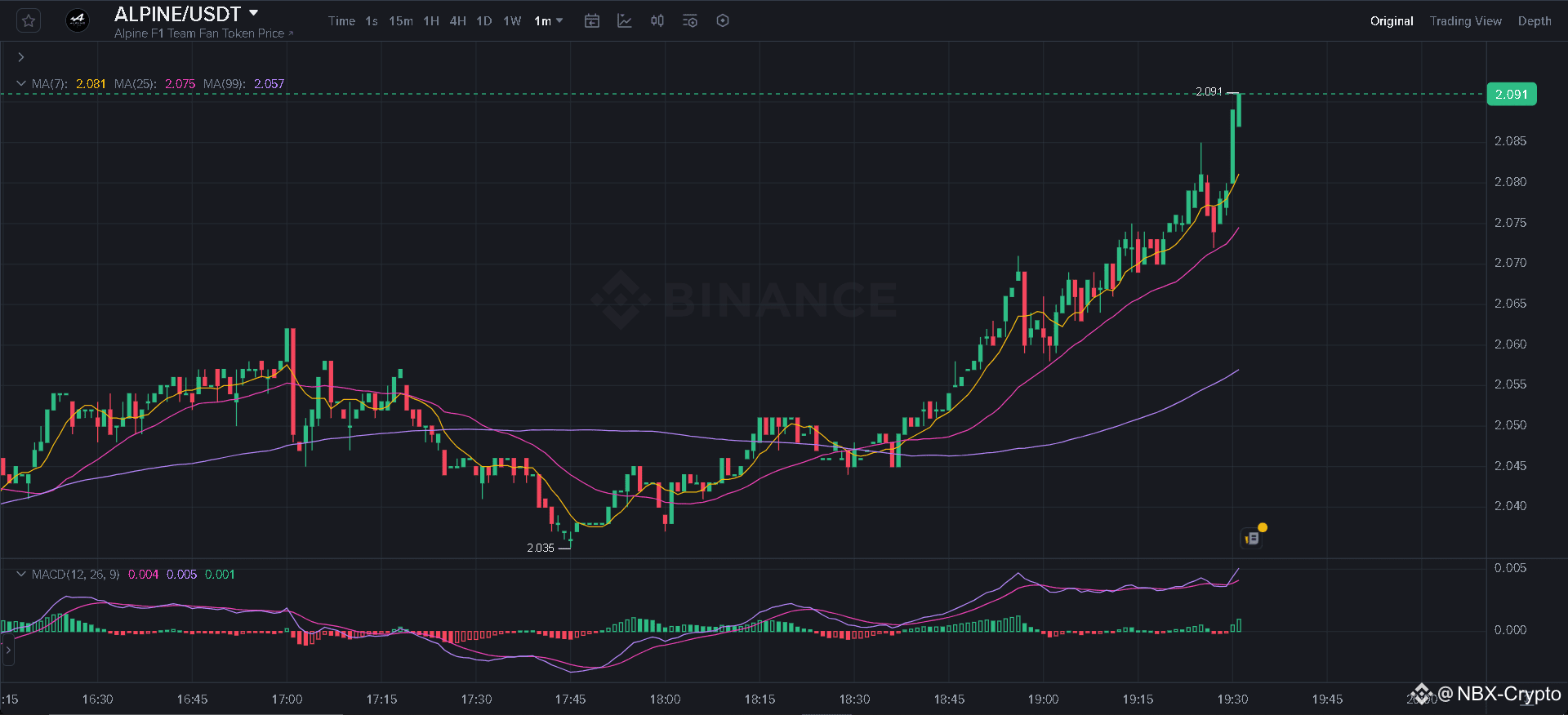This screenshot has height=715, width=1568.
Task: Expand the drawing tools sidebar arrow
Action: click(x=21, y=57)
